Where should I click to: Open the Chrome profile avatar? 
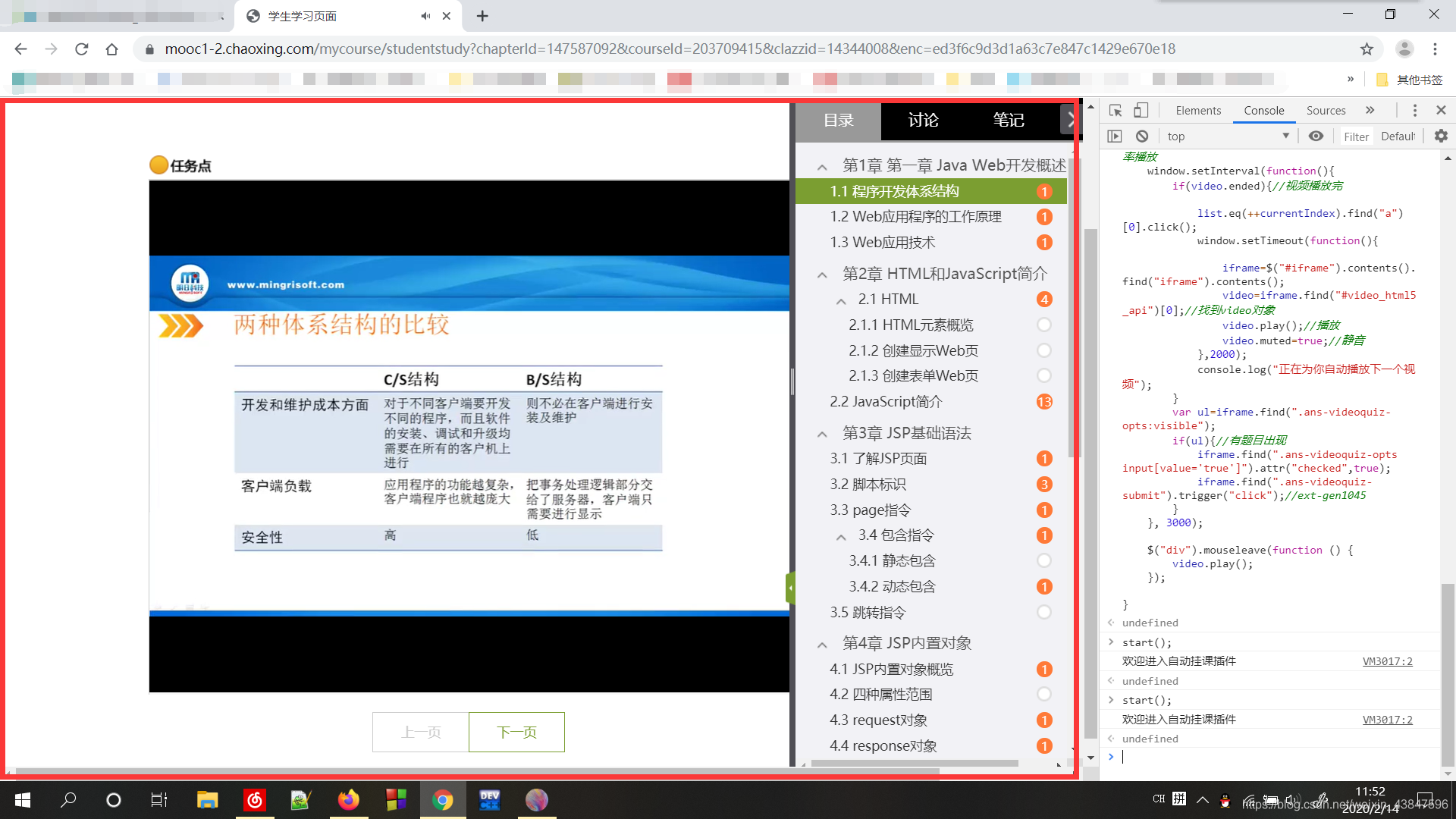1404,49
